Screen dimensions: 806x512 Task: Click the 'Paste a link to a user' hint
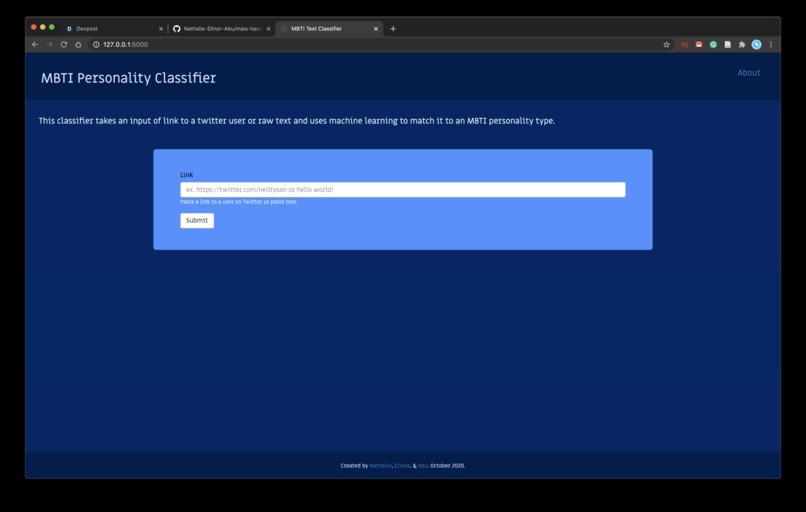click(x=239, y=202)
